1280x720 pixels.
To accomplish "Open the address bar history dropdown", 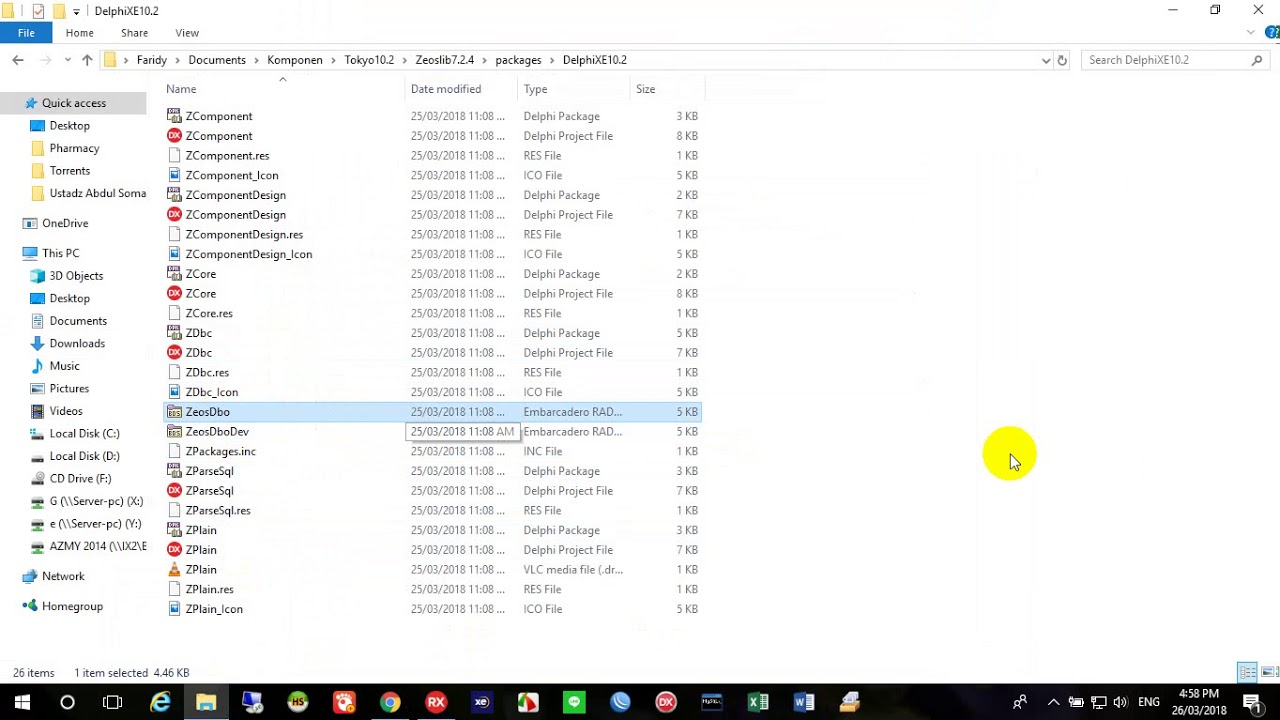I will tap(1046, 60).
